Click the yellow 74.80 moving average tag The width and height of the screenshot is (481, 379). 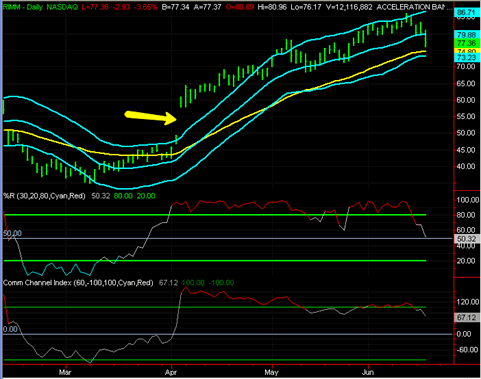point(466,51)
